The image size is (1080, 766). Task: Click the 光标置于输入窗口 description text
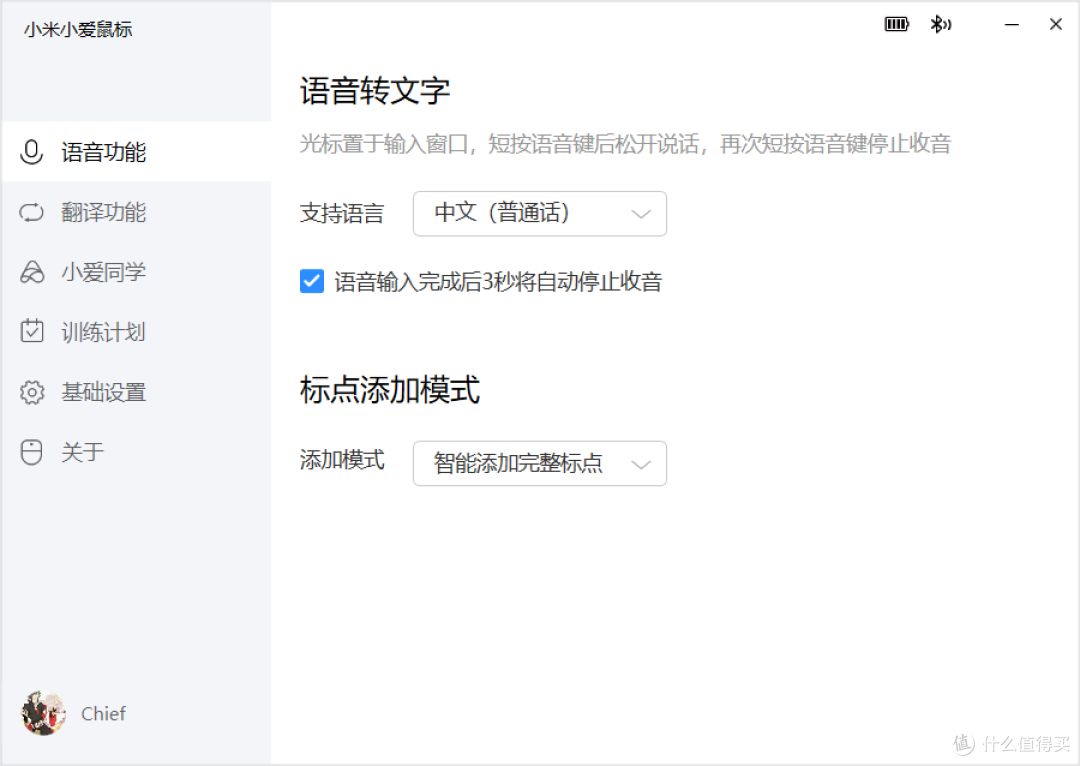coord(625,144)
